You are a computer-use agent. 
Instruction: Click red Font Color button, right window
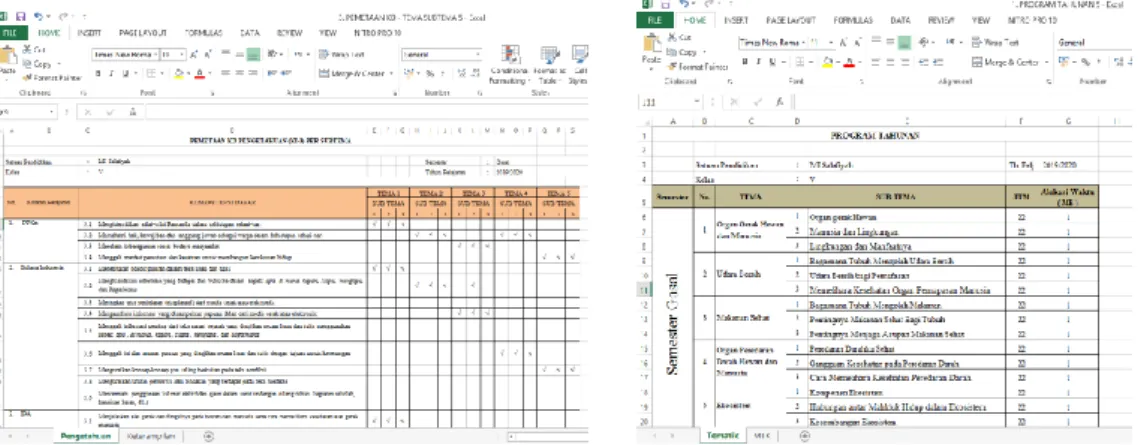click(848, 62)
